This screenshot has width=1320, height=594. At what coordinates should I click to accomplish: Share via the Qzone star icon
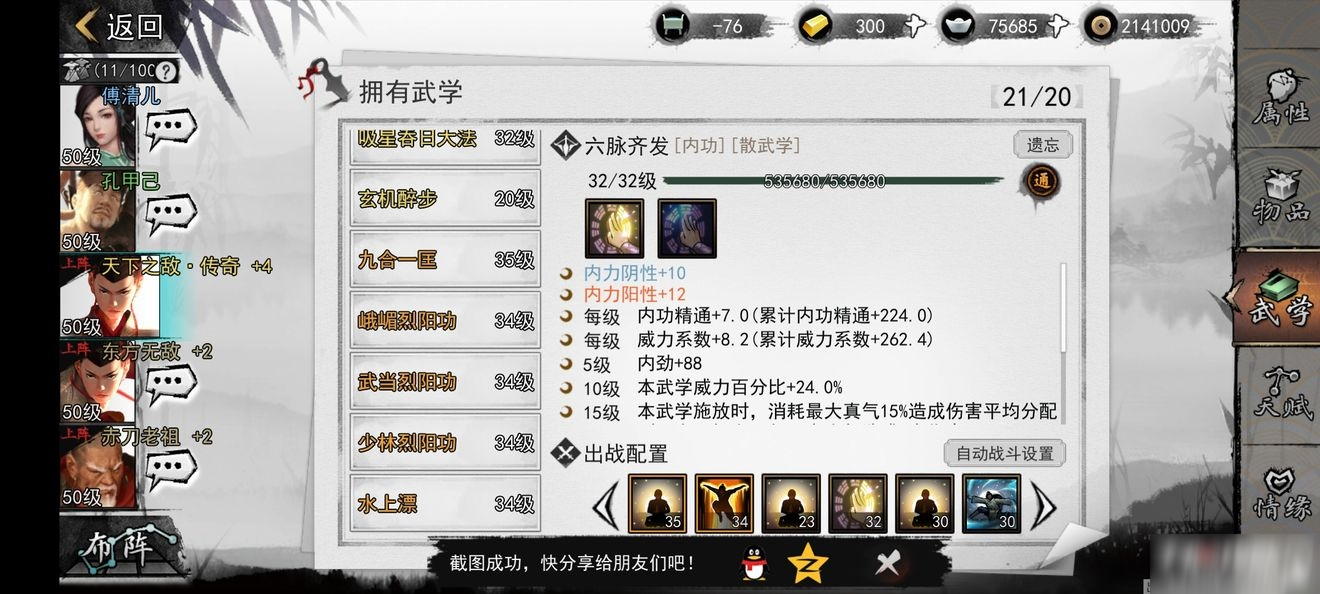(x=808, y=565)
